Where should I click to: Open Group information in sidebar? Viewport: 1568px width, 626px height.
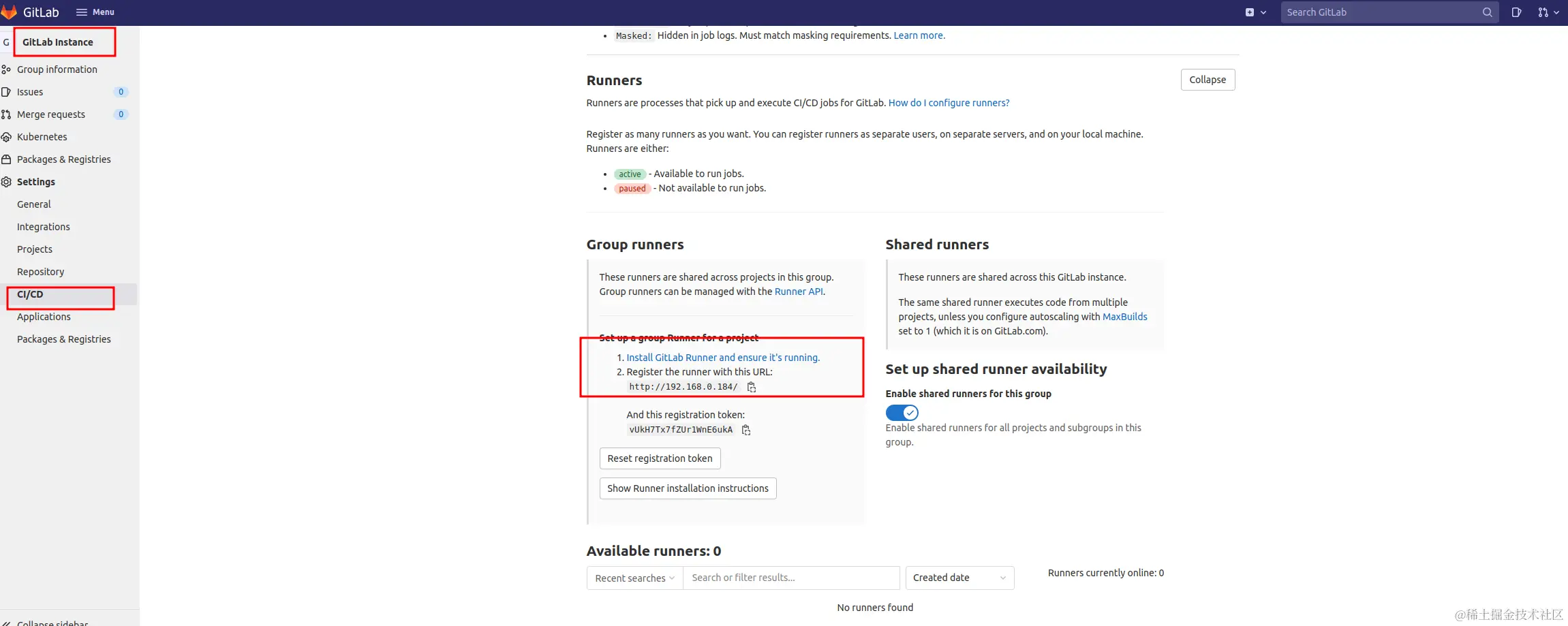point(57,69)
